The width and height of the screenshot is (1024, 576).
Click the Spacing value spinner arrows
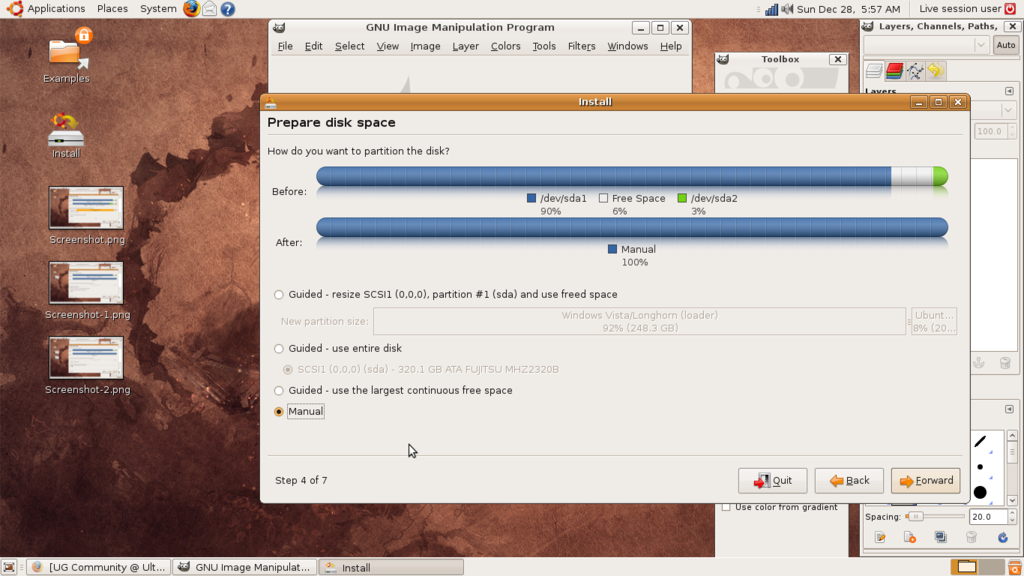point(1012,517)
